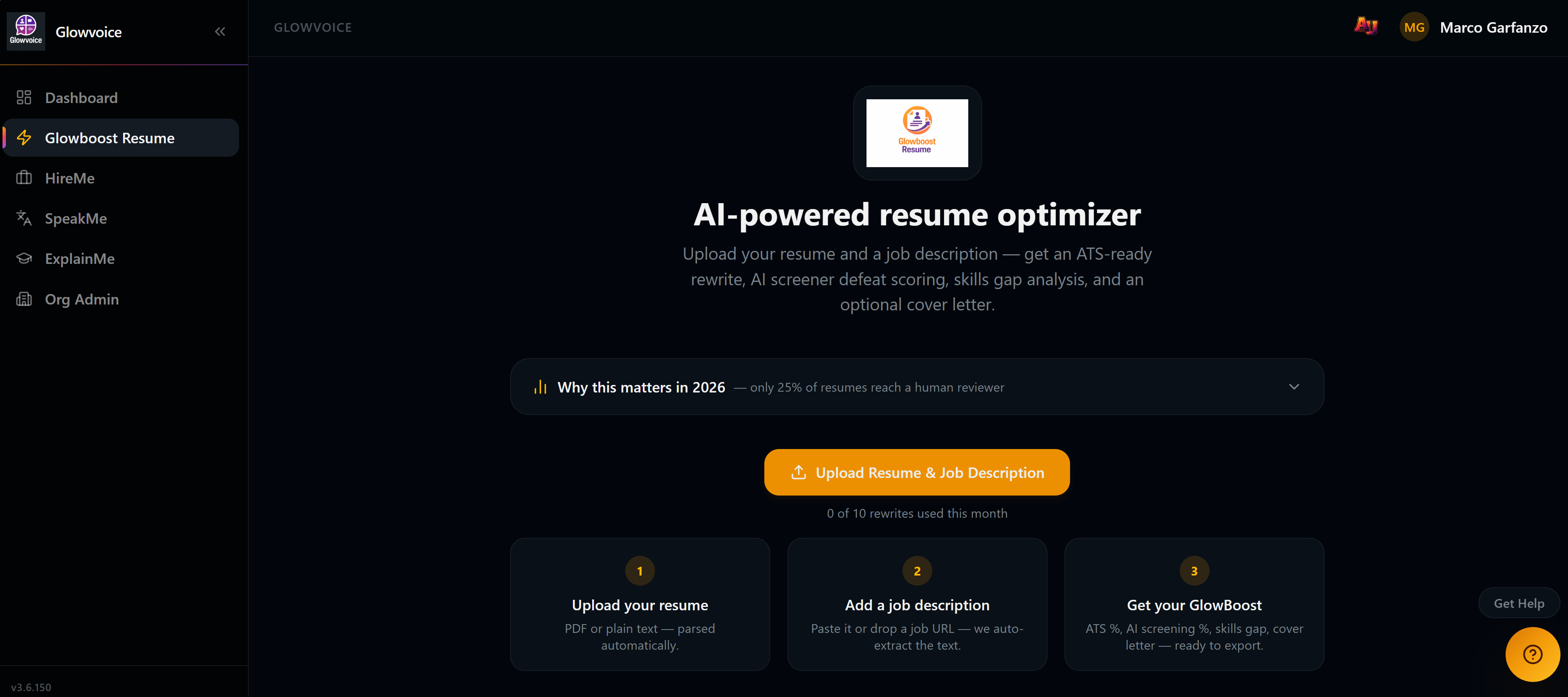Click the GLOWVOICE breadcrumb text
The image size is (1568, 697).
coord(313,27)
